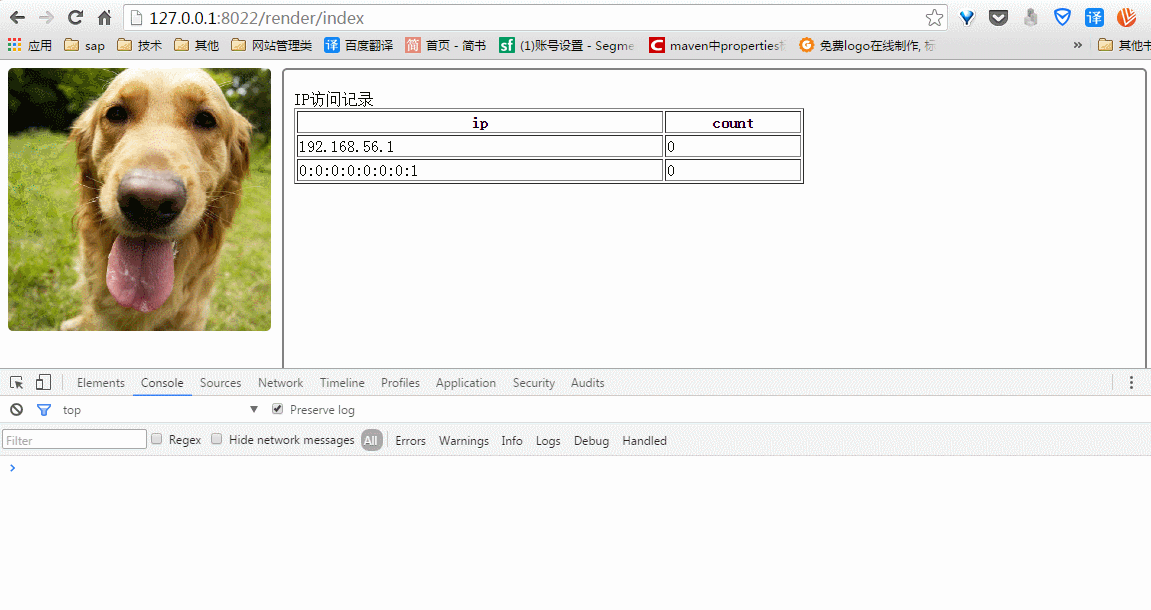The height and width of the screenshot is (610, 1151).
Task: Click the count cell for 192.168.56.1
Action: [x=733, y=147]
